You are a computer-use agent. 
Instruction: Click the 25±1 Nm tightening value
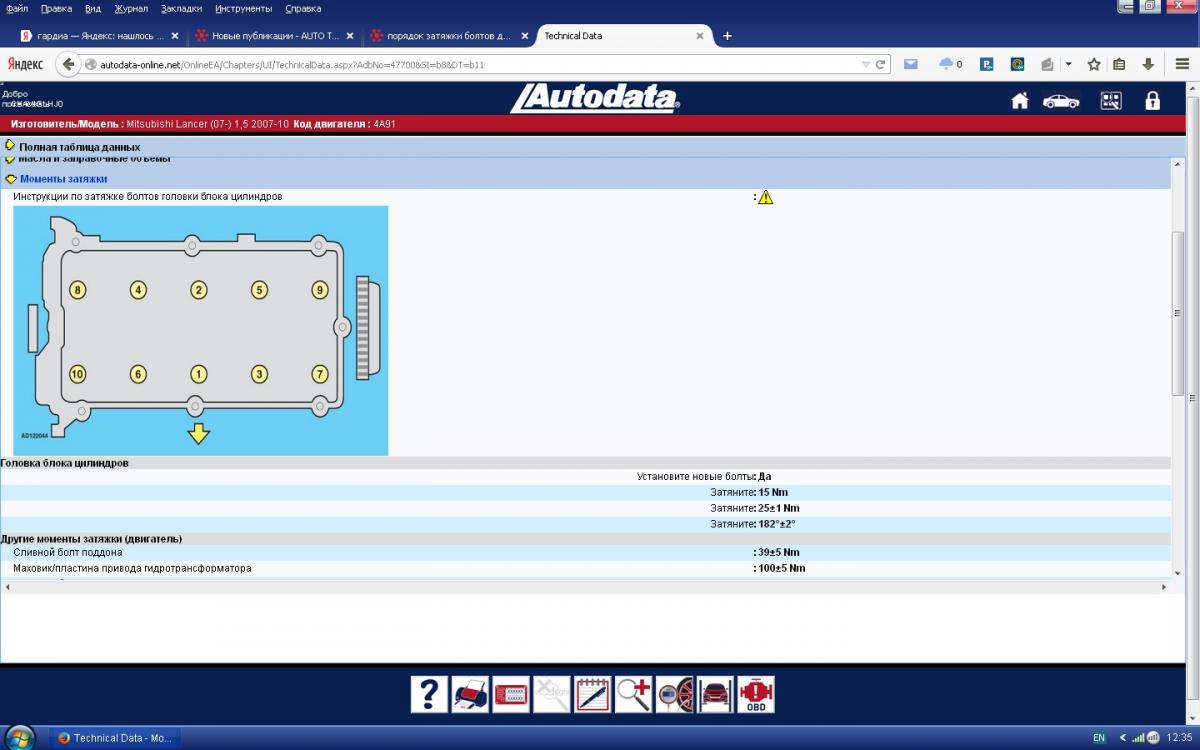779,508
